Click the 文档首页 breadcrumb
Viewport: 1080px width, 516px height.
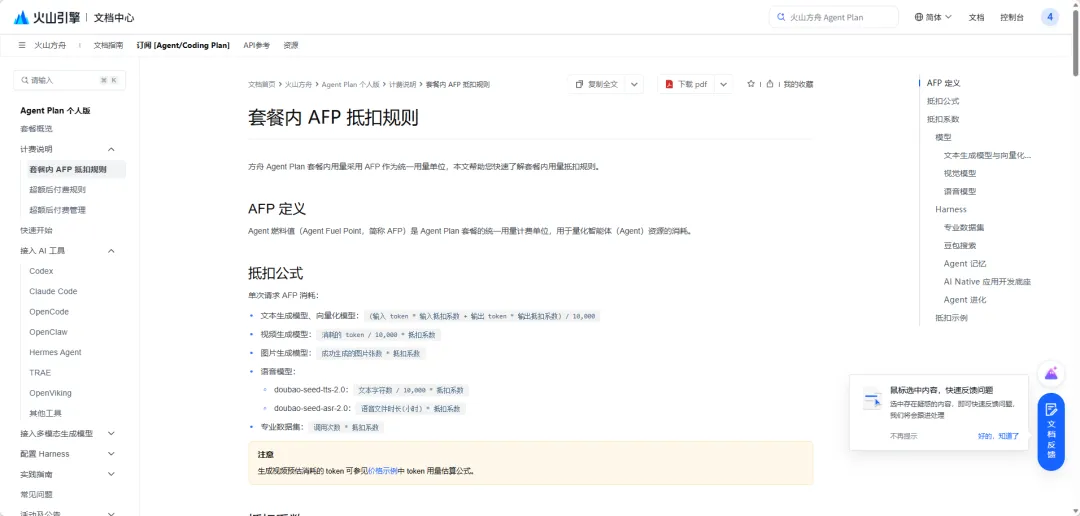pyautogui.click(x=262, y=84)
